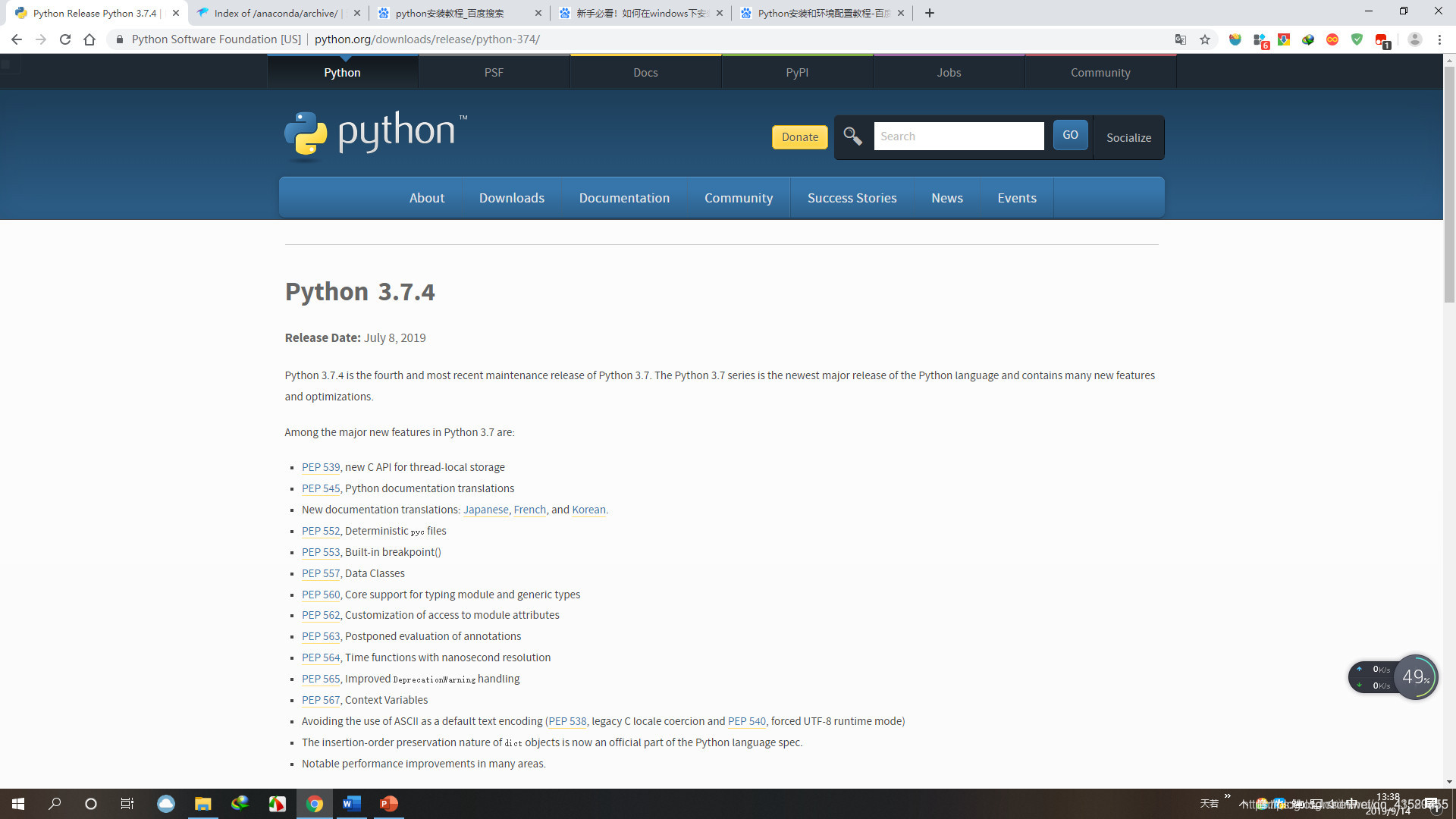This screenshot has width=1456, height=819.
Task: Open the Downloads navigation menu
Action: tap(511, 198)
